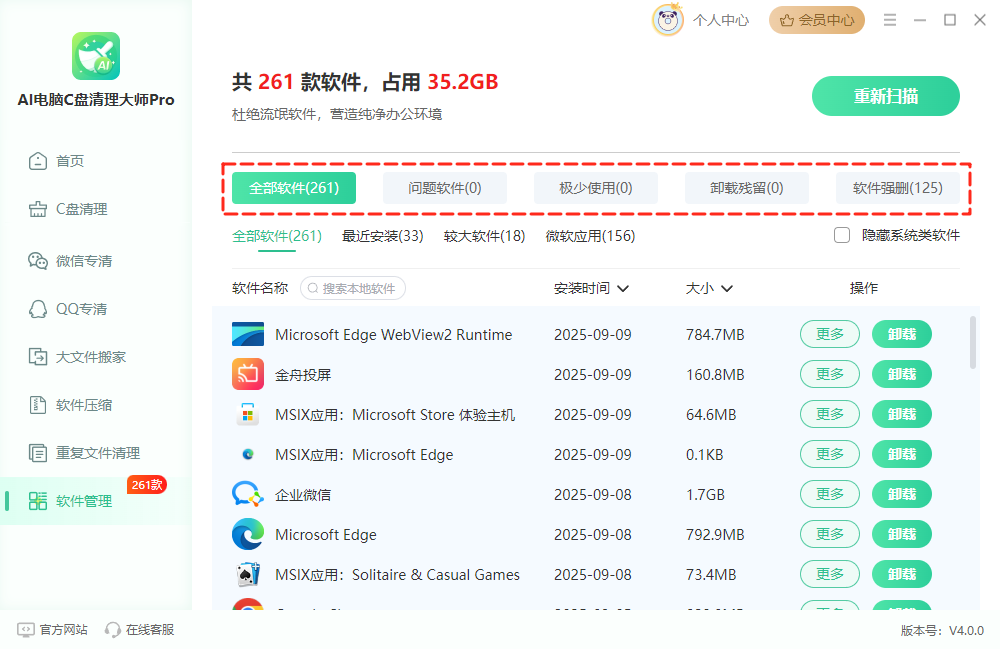Tick the 隐藏系统类软件 checkbox
The image size is (1000, 649).
pos(842,235)
